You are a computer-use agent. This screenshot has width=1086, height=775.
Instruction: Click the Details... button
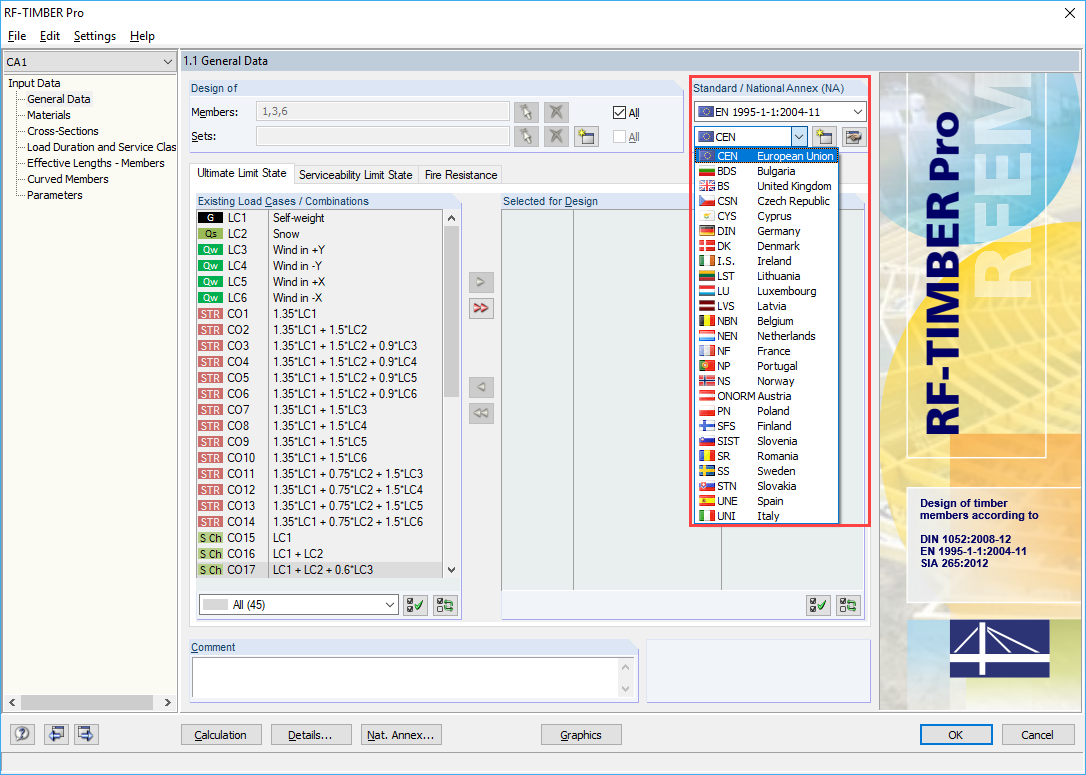[x=310, y=735]
